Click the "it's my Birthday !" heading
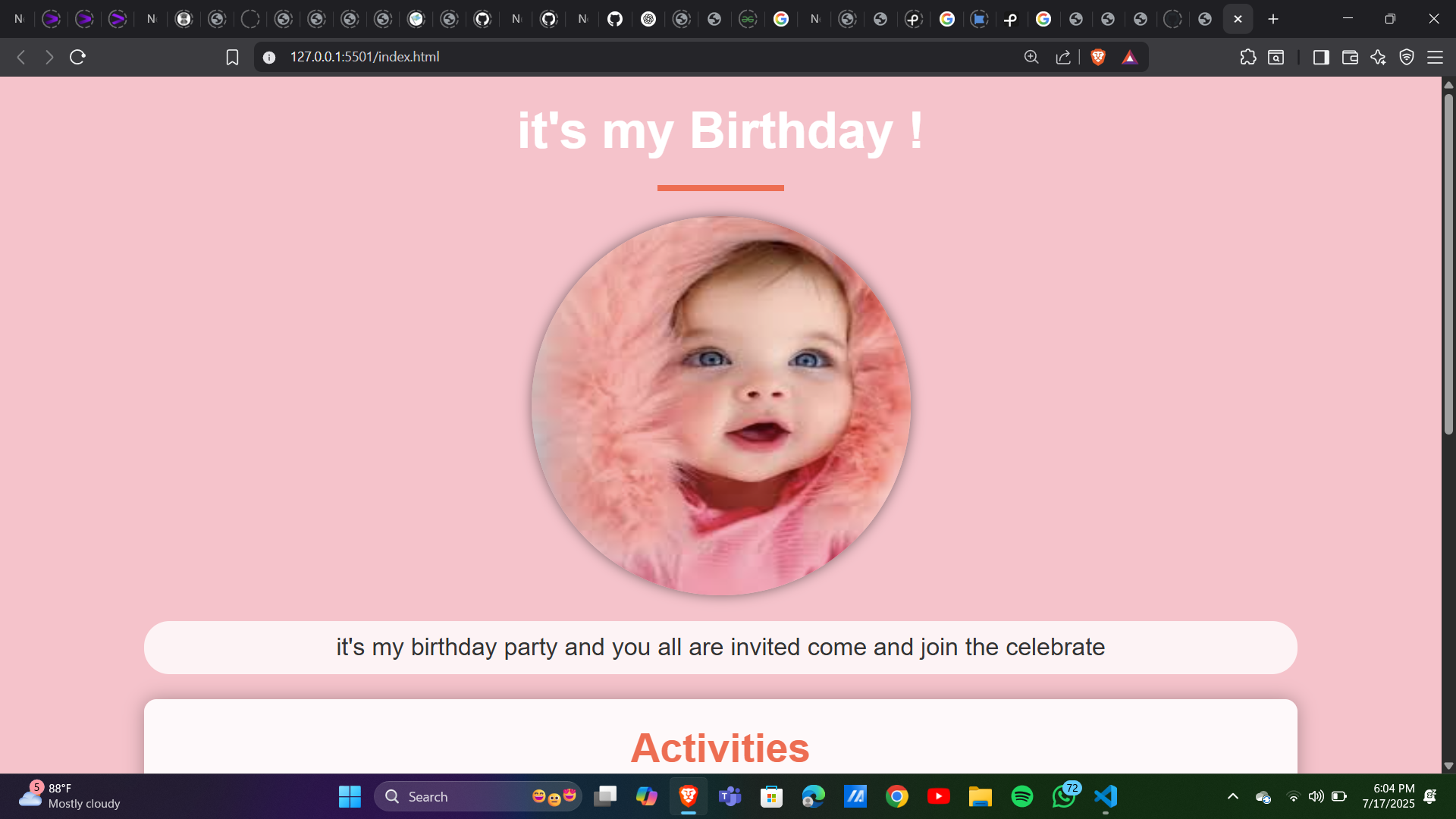 (x=720, y=130)
